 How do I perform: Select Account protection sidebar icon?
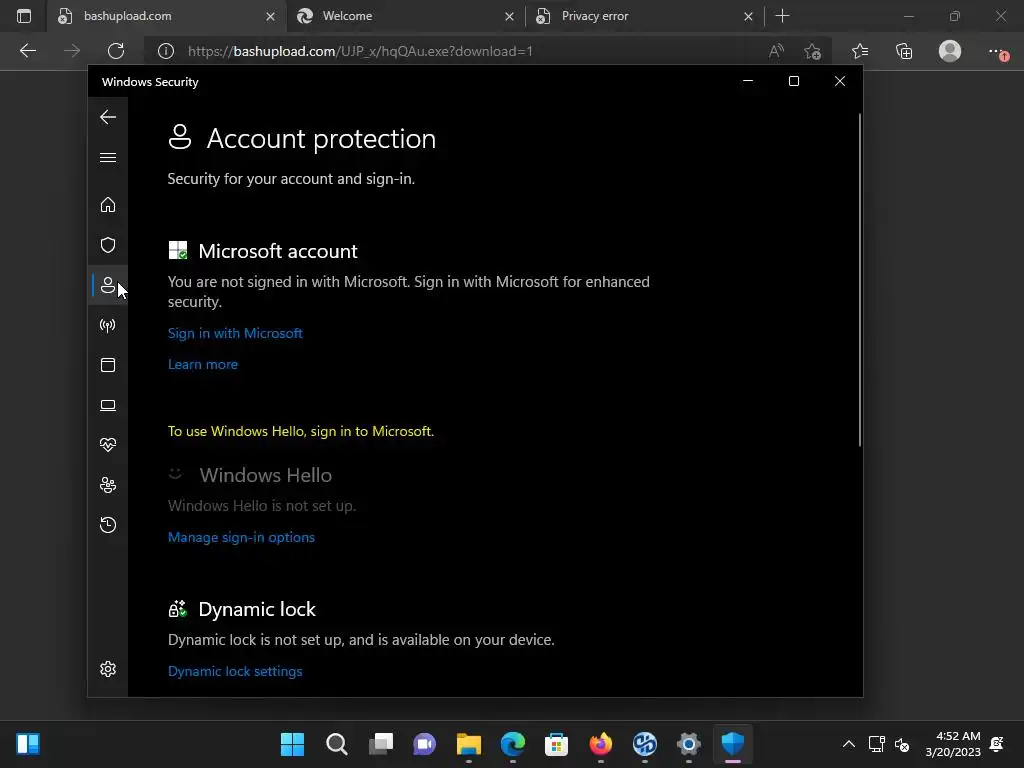108,285
